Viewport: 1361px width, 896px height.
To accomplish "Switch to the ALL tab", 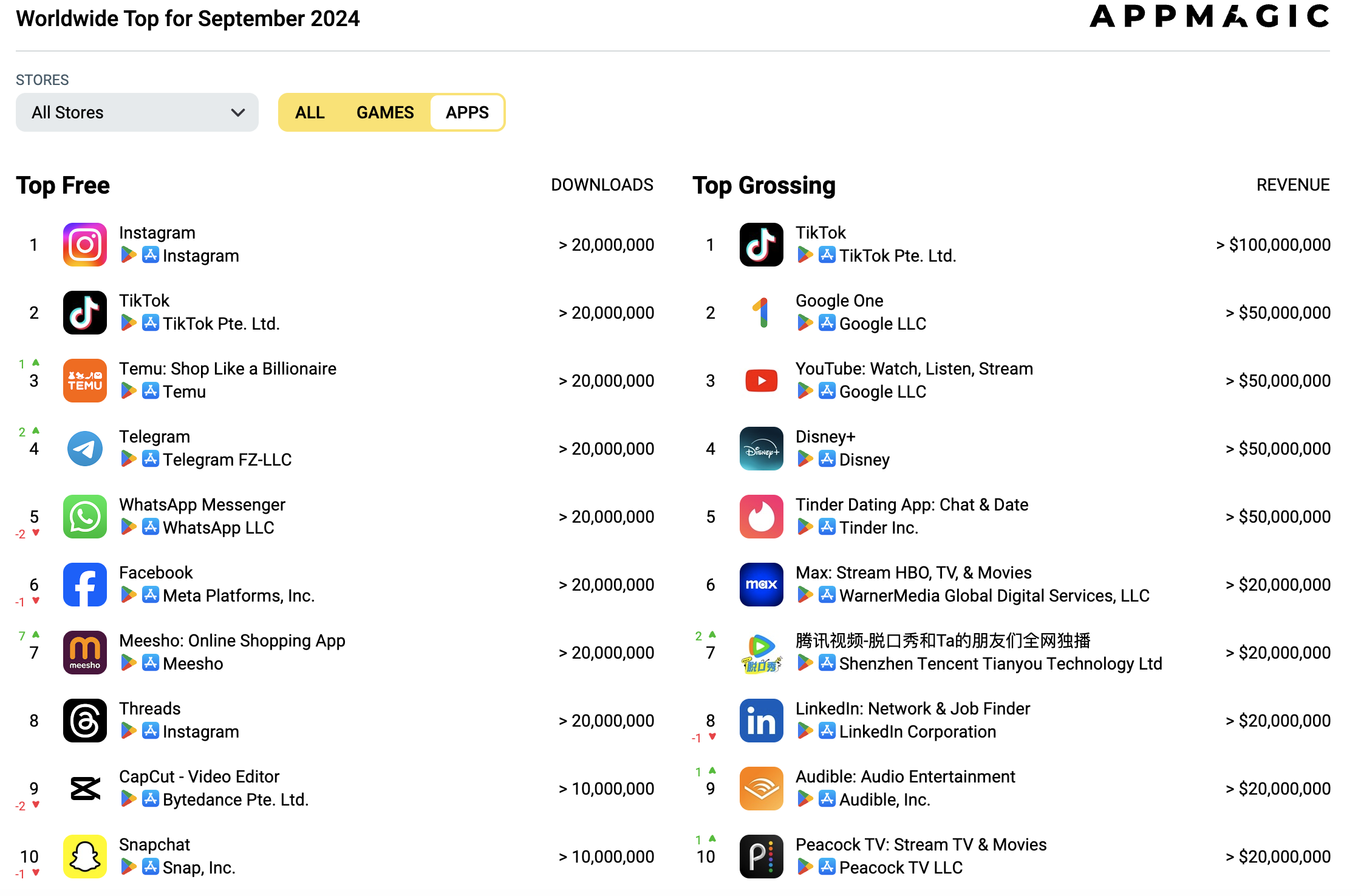I will (310, 112).
